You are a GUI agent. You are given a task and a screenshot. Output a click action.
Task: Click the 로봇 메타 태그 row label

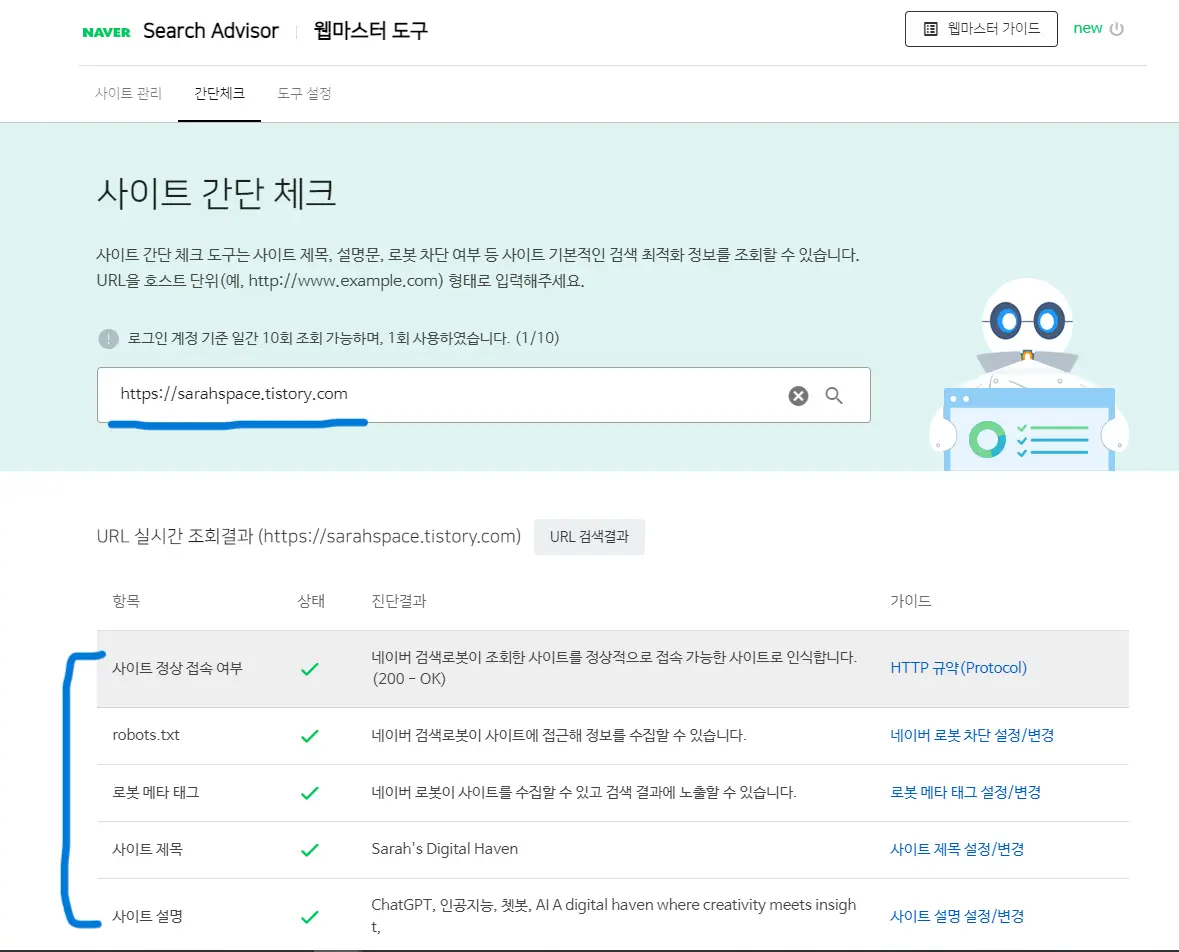pos(156,792)
